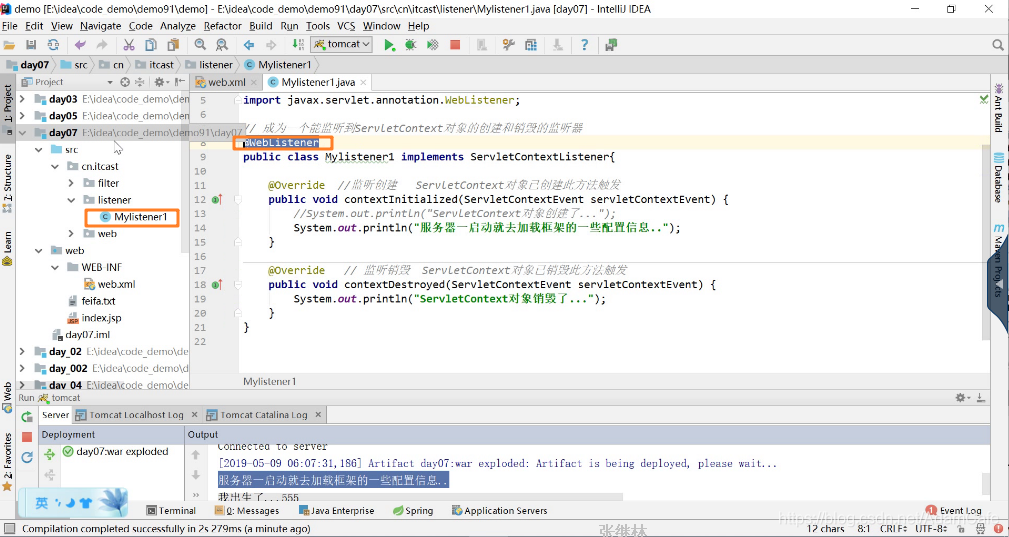Click the Undo arrow in the toolbar

(x=80, y=45)
